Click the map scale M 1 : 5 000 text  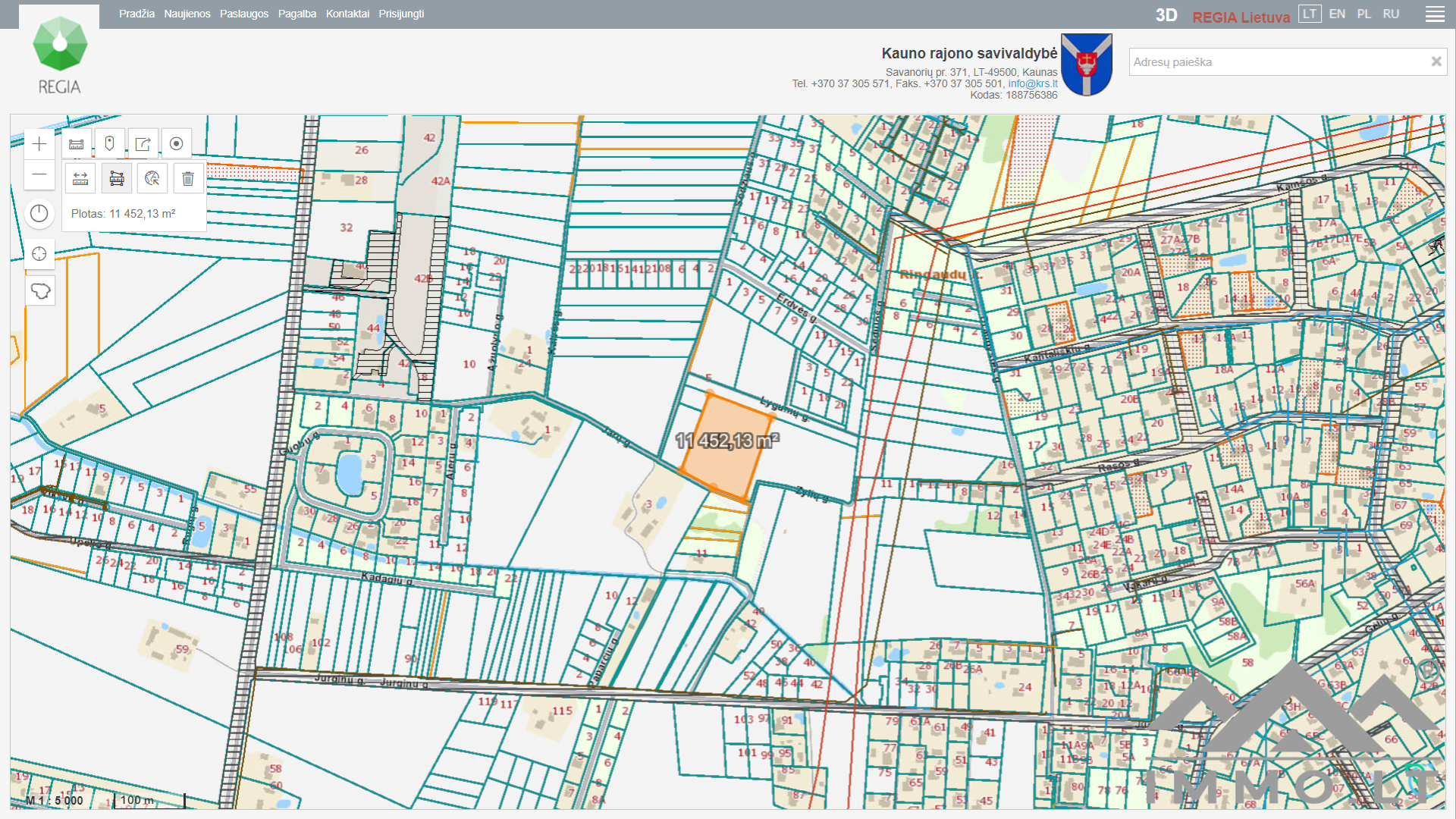tap(55, 800)
